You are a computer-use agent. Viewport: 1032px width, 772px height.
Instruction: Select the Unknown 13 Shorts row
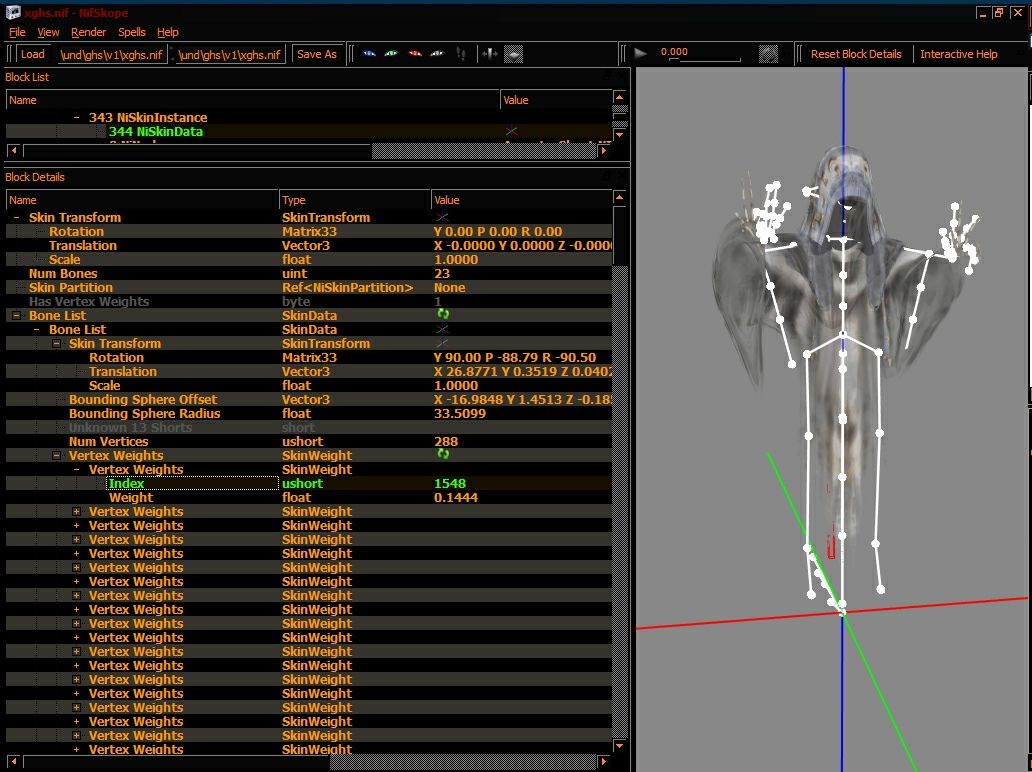(x=309, y=427)
